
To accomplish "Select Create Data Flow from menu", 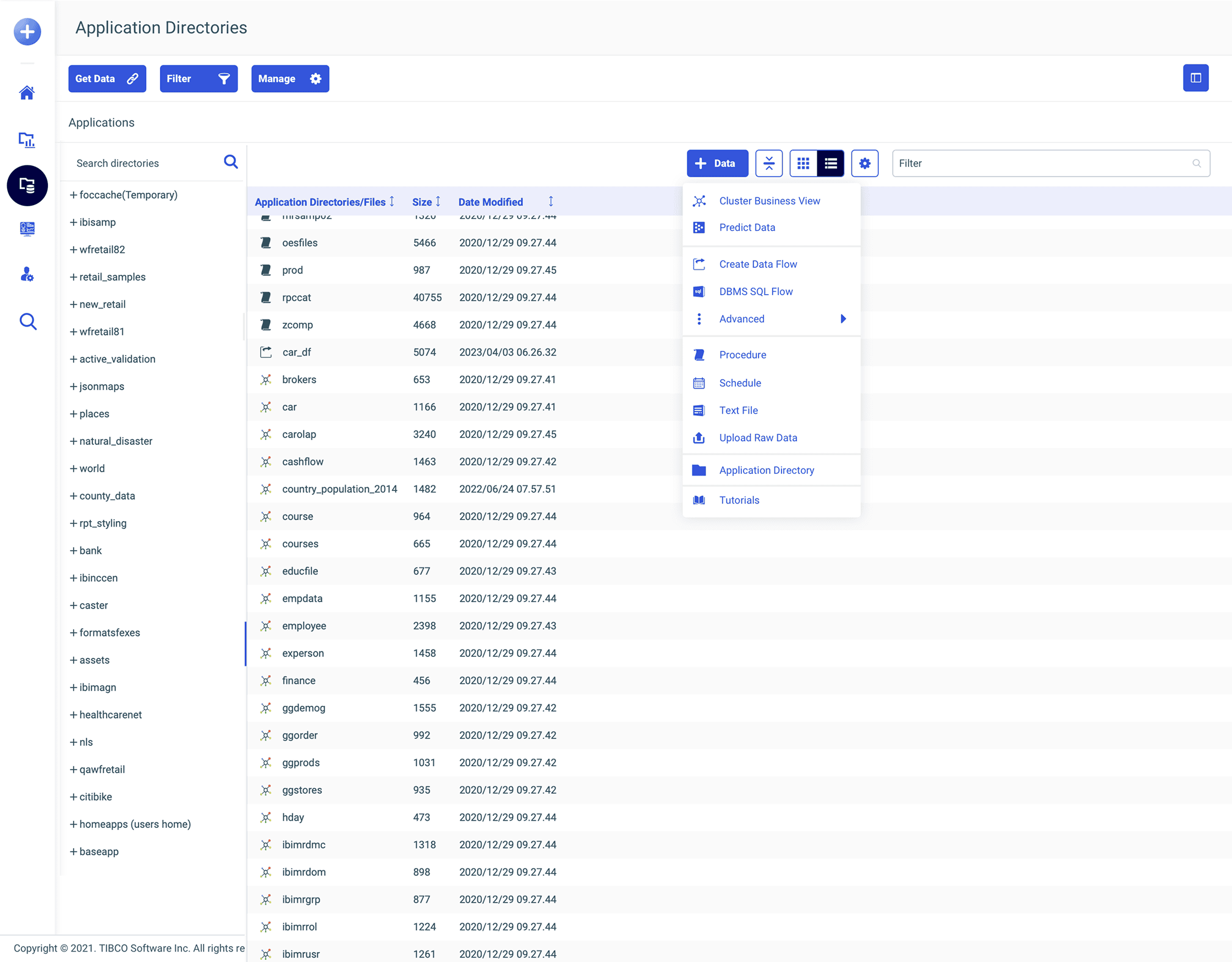I will [x=757, y=263].
